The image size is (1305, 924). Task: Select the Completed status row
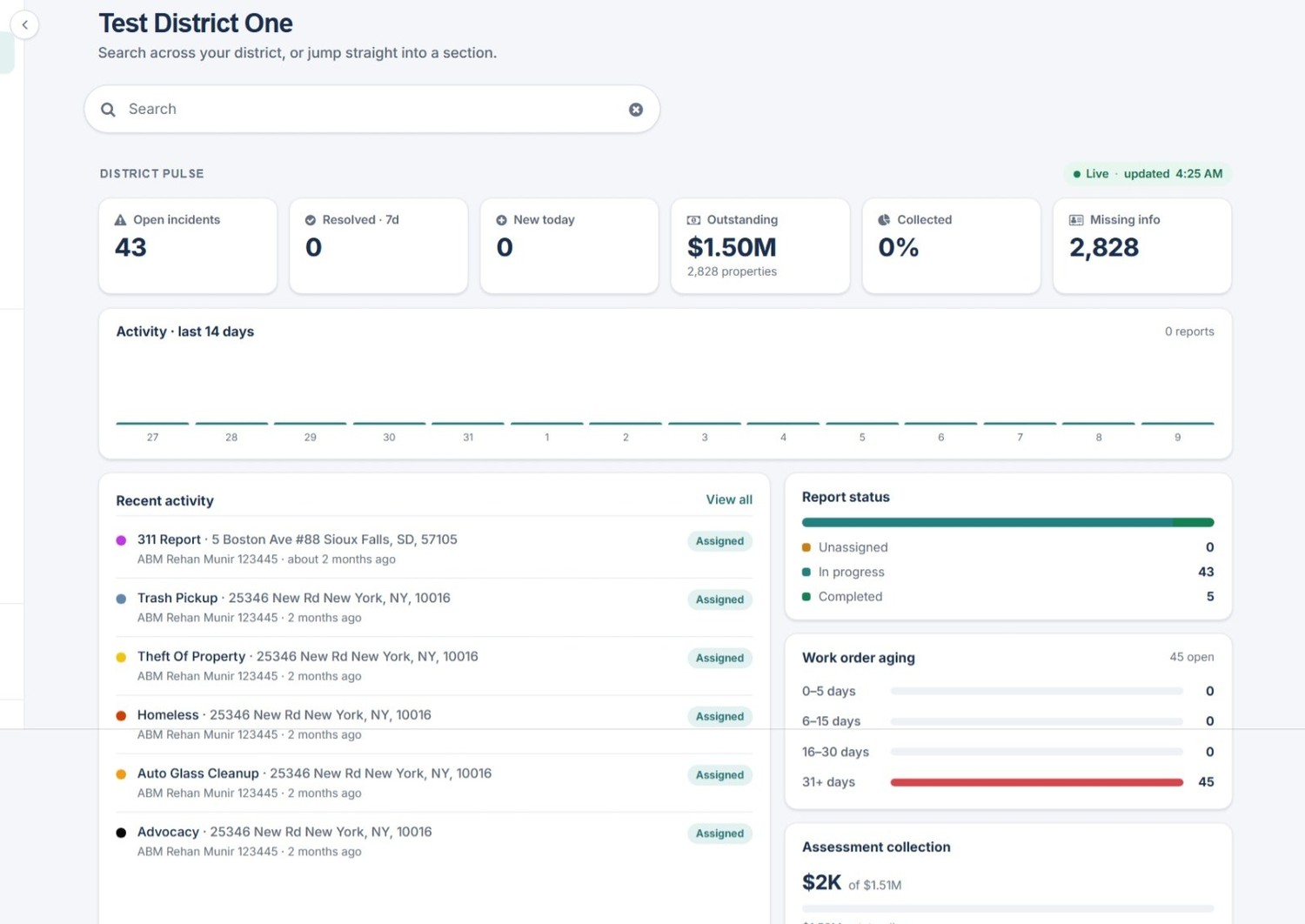1007,596
